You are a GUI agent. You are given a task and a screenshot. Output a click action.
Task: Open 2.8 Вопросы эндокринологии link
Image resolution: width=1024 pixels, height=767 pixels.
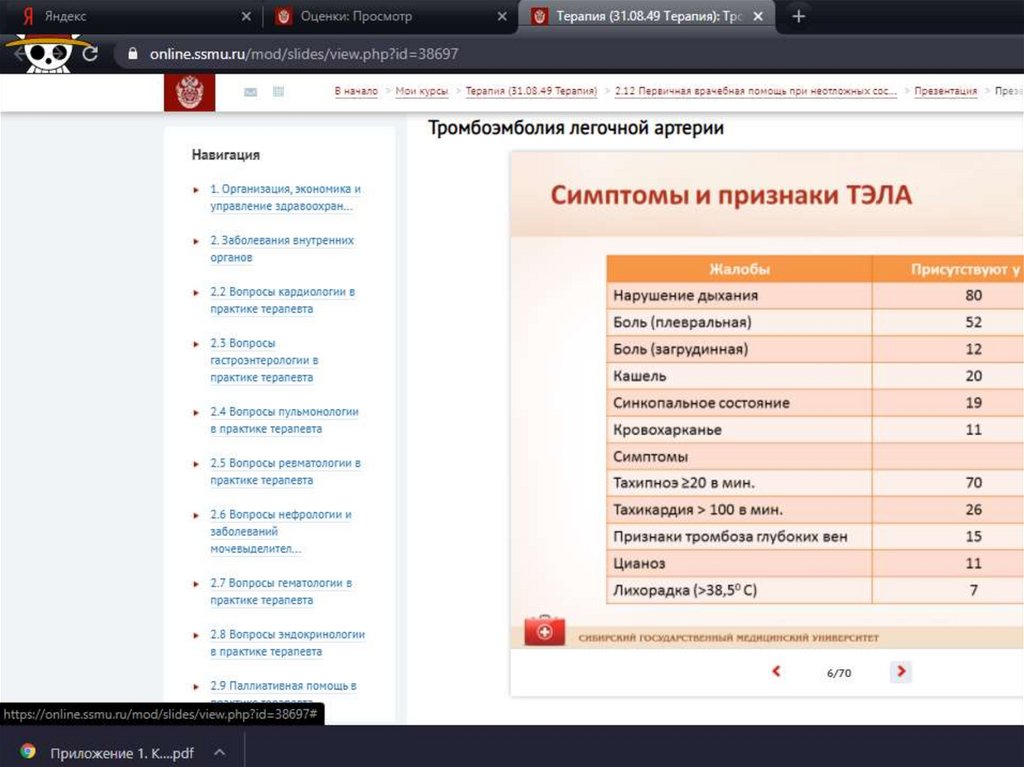287,643
